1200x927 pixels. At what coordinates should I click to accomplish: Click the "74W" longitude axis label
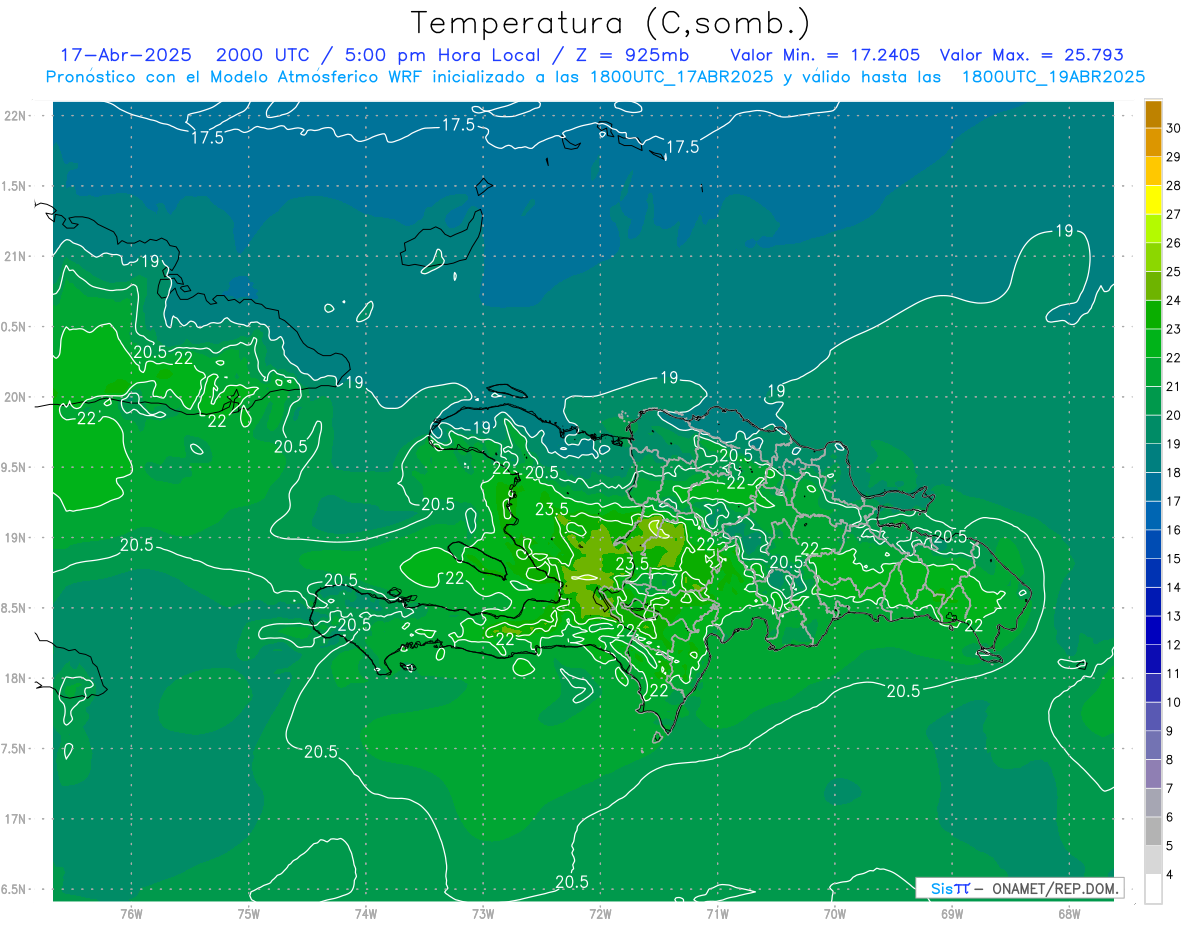(365, 913)
